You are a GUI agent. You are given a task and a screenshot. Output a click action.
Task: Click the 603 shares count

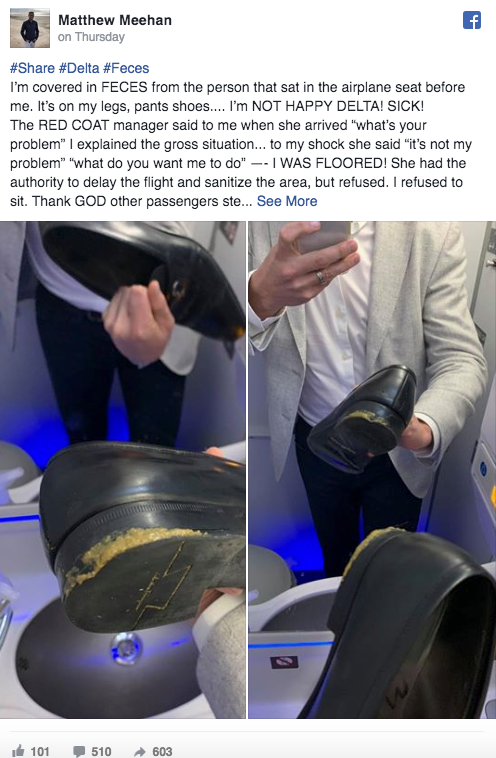(x=162, y=751)
